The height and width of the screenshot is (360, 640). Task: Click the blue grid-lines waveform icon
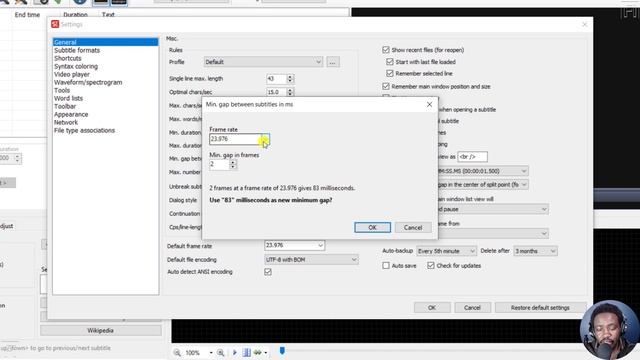point(247,353)
